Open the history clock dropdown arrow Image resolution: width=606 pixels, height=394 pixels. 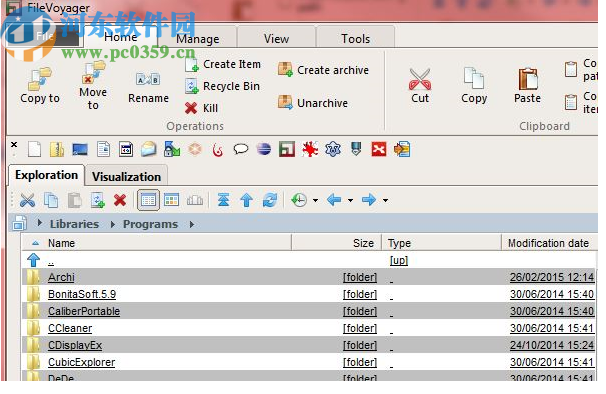315,200
